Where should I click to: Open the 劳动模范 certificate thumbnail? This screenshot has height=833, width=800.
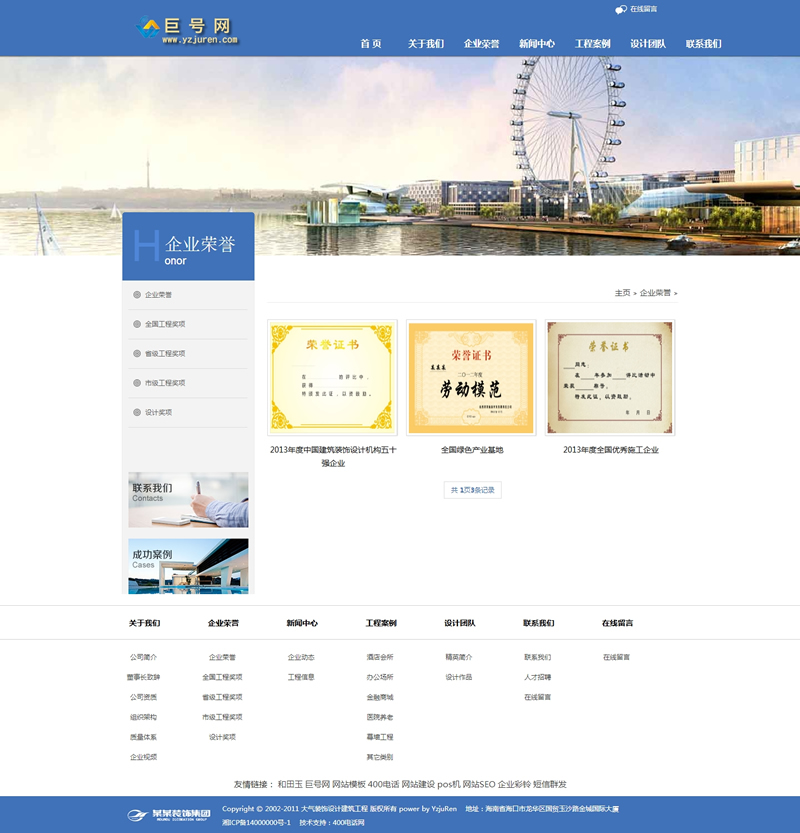click(x=471, y=378)
